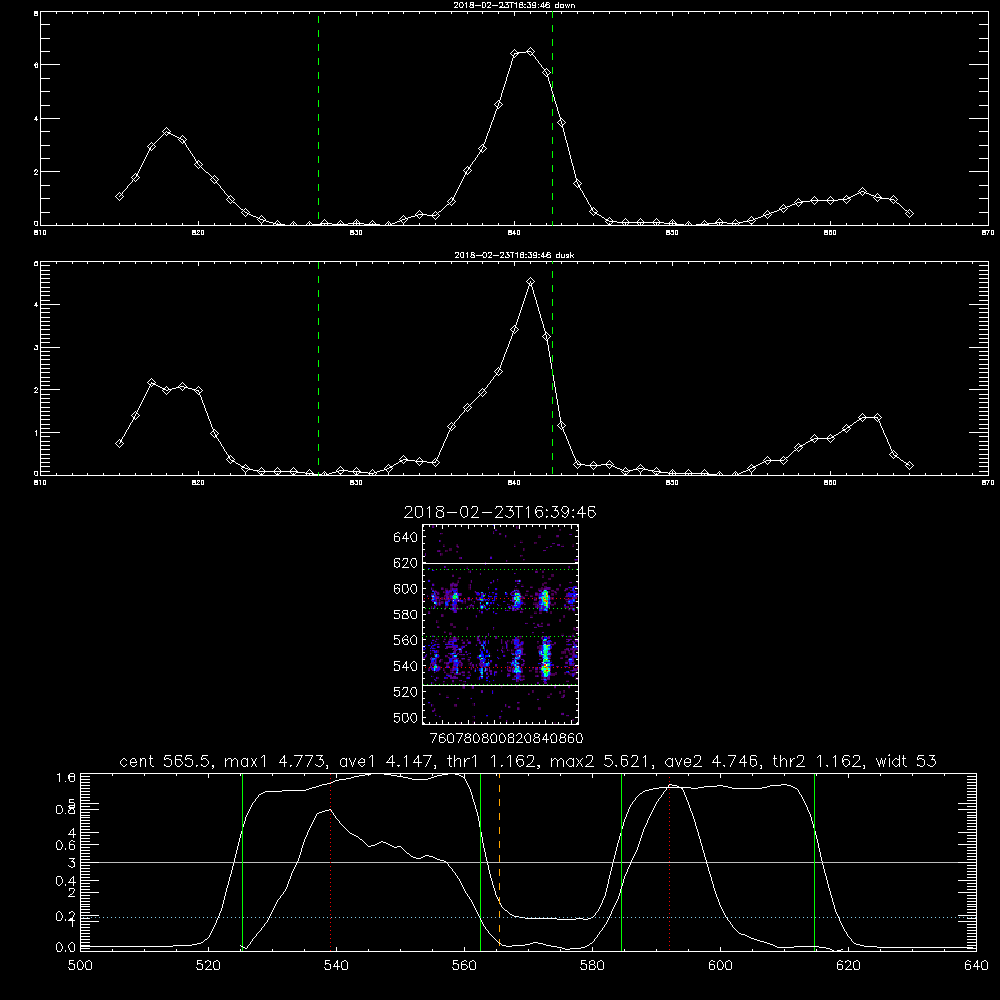
Task: Click 'max1 4.773' in the stats line
Action: point(272,761)
